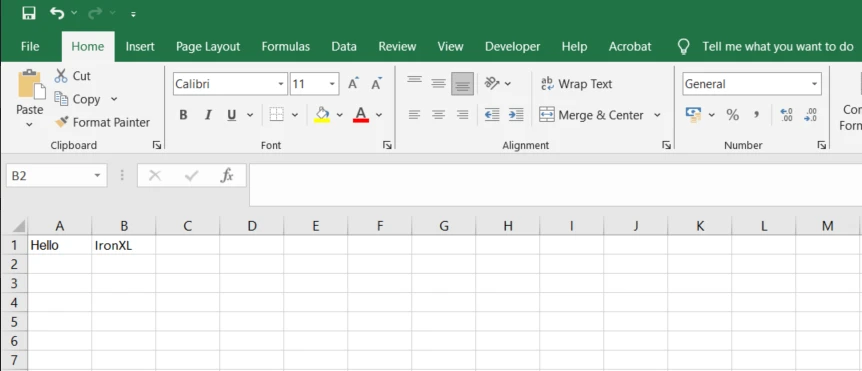Select Center horizontal alignment icon
Viewport: 862px width, 371px height.
click(438, 115)
